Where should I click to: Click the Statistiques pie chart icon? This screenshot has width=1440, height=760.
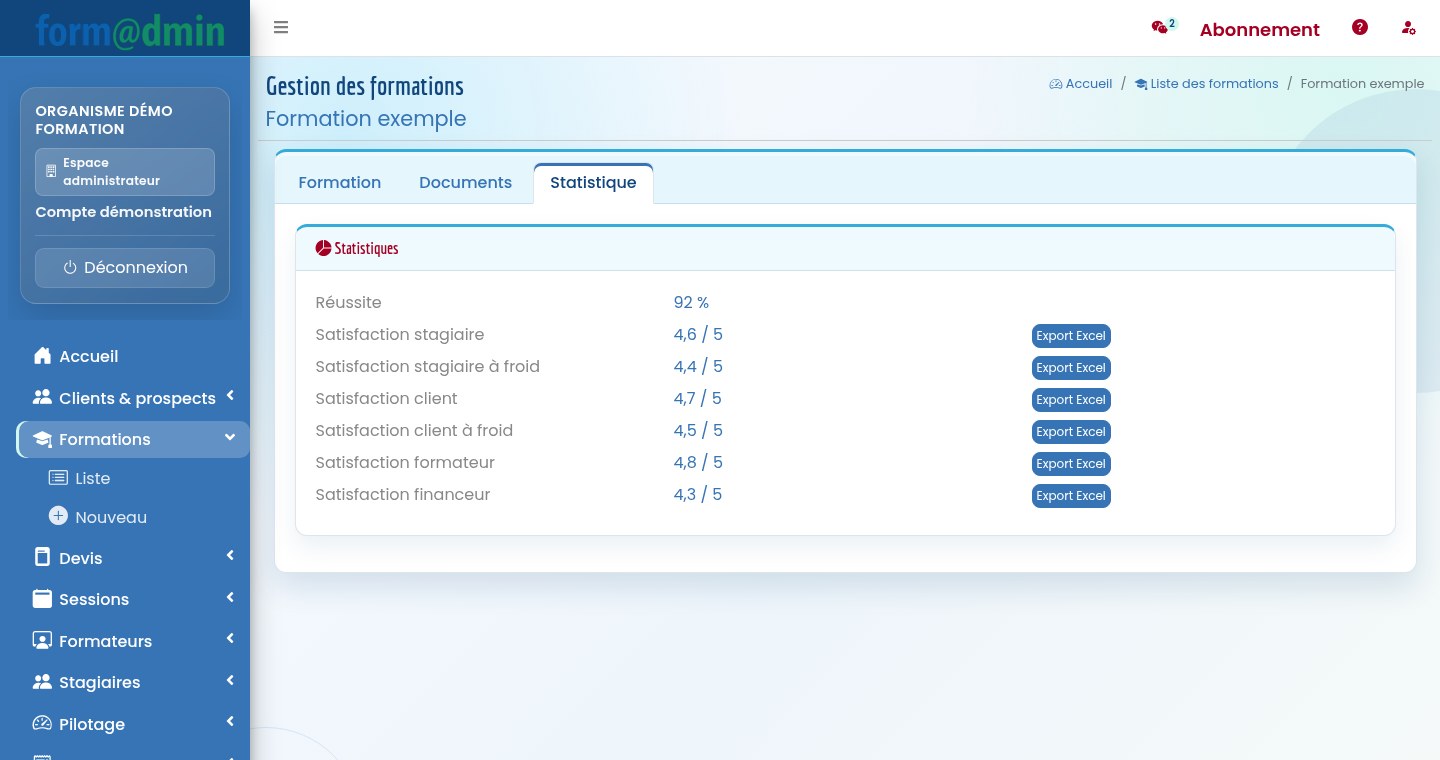(323, 248)
